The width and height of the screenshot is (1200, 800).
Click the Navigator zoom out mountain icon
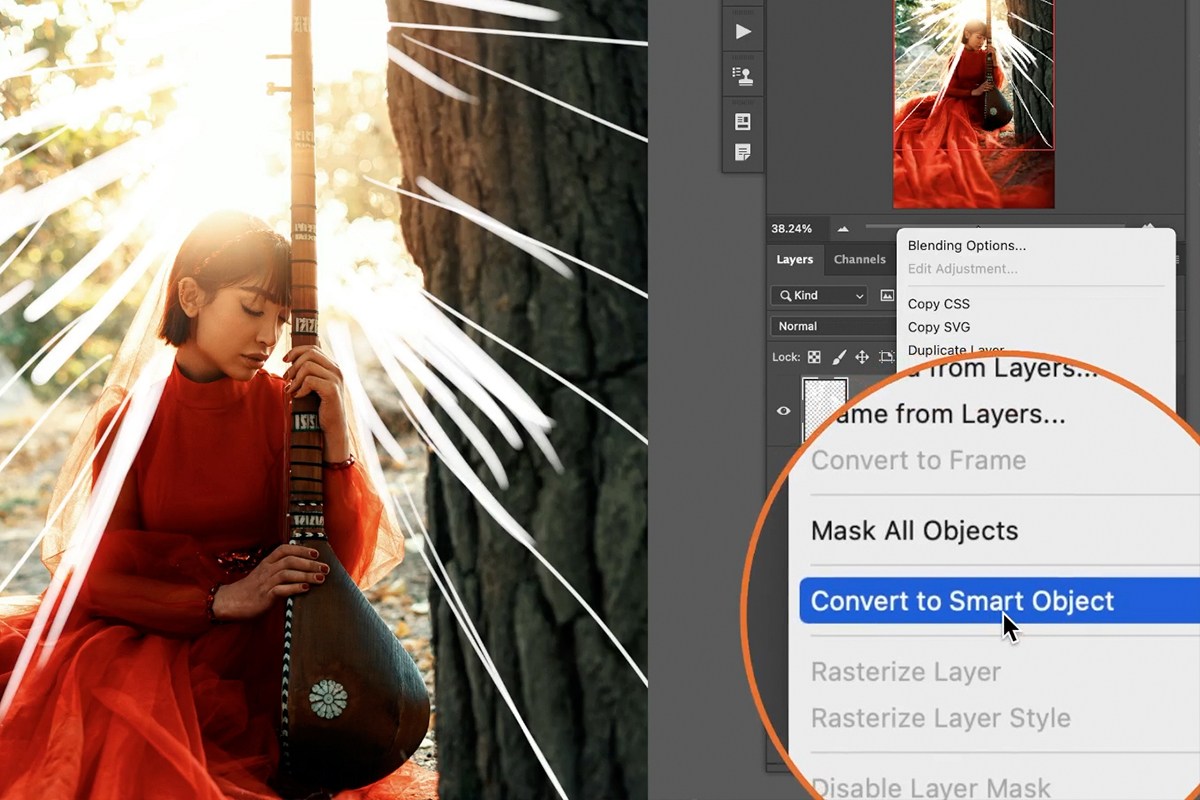pos(843,229)
